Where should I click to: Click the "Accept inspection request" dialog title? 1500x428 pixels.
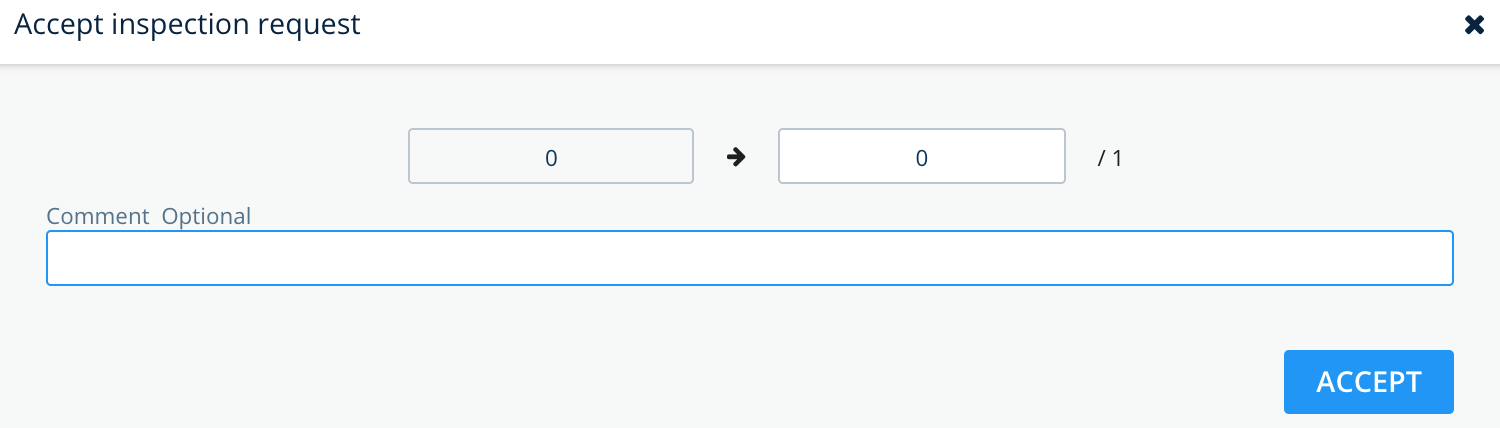coord(187,25)
